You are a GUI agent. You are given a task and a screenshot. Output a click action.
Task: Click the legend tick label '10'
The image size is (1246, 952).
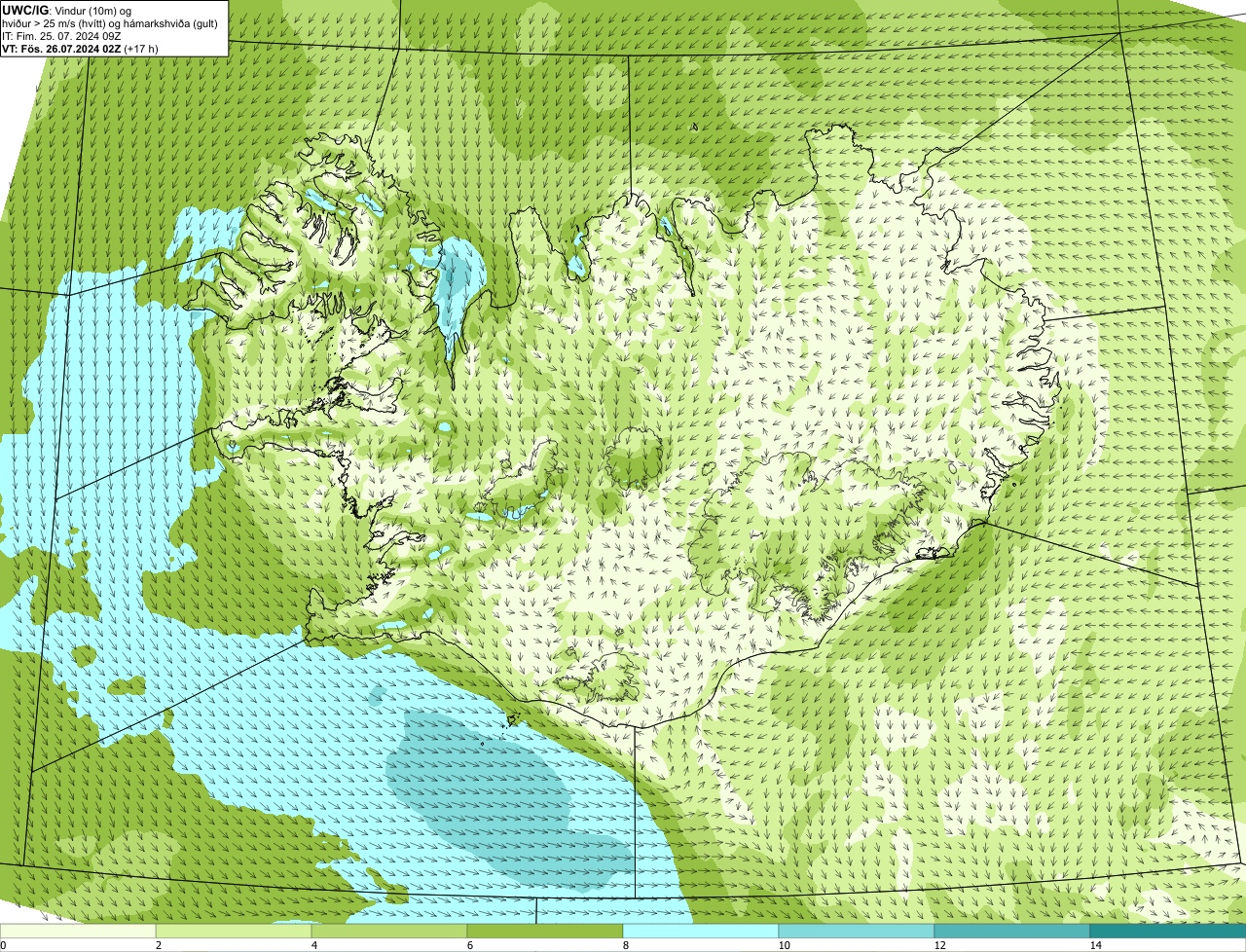784,945
